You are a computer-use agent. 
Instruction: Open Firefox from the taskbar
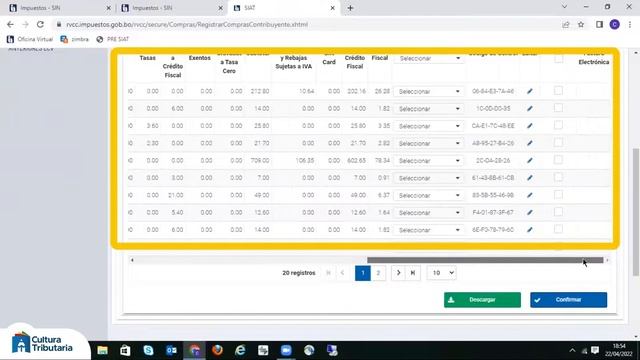217,350
